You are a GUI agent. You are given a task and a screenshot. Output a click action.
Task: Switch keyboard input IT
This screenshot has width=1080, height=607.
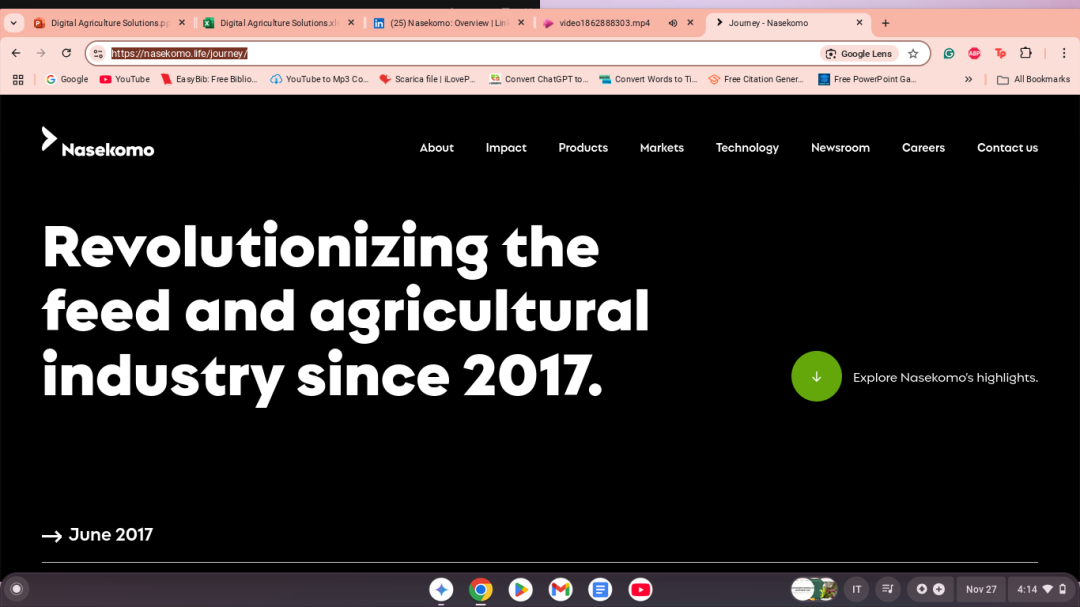tap(856, 589)
